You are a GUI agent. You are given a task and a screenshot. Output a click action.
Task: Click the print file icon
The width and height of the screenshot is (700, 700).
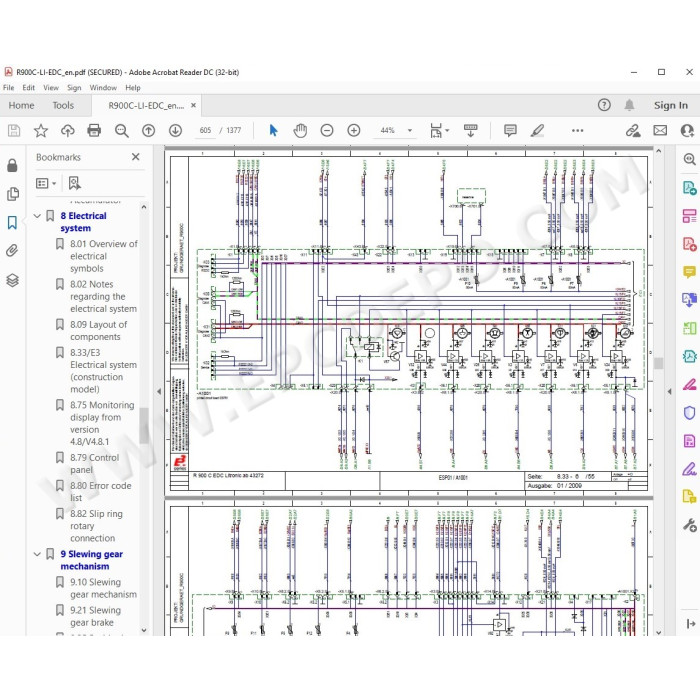pyautogui.click(x=94, y=130)
